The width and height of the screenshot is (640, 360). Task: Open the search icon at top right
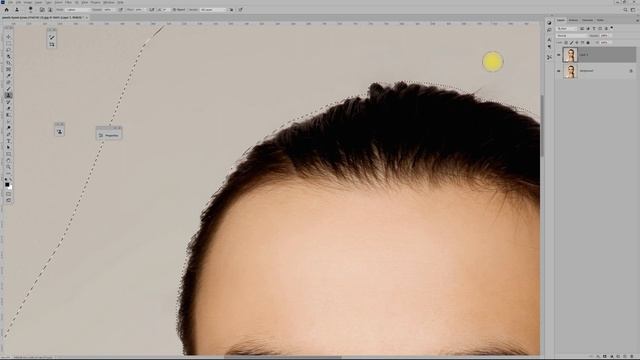point(625,10)
